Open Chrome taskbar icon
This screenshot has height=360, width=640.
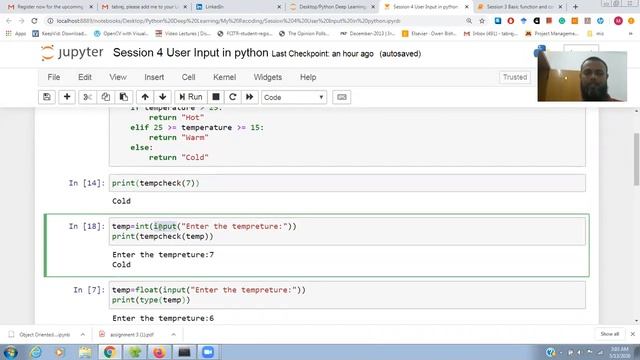pos(109,352)
